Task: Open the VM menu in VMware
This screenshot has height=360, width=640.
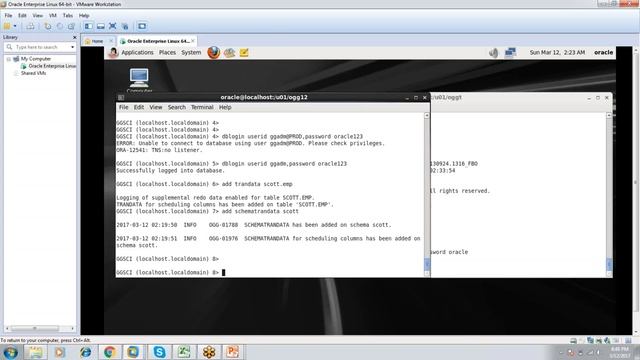Action: click(x=53, y=16)
